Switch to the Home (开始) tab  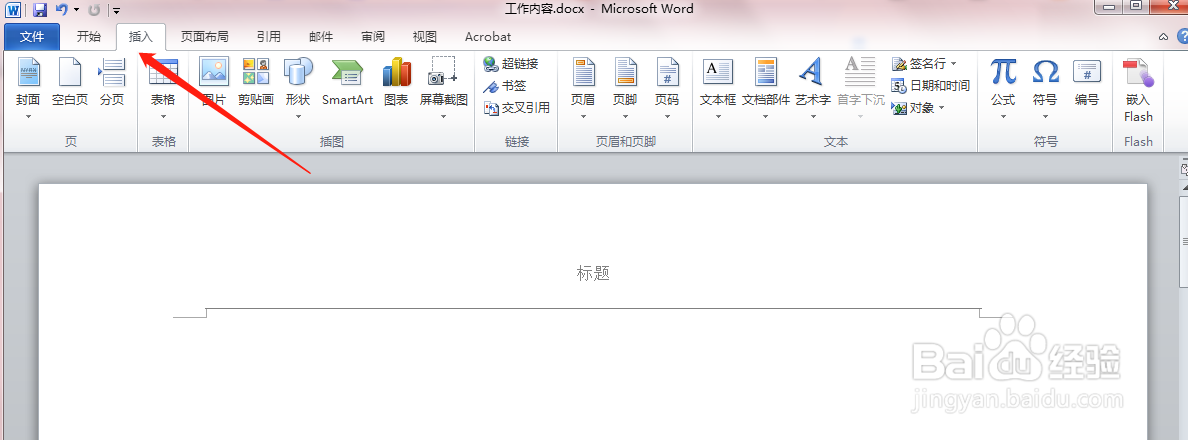click(89, 36)
